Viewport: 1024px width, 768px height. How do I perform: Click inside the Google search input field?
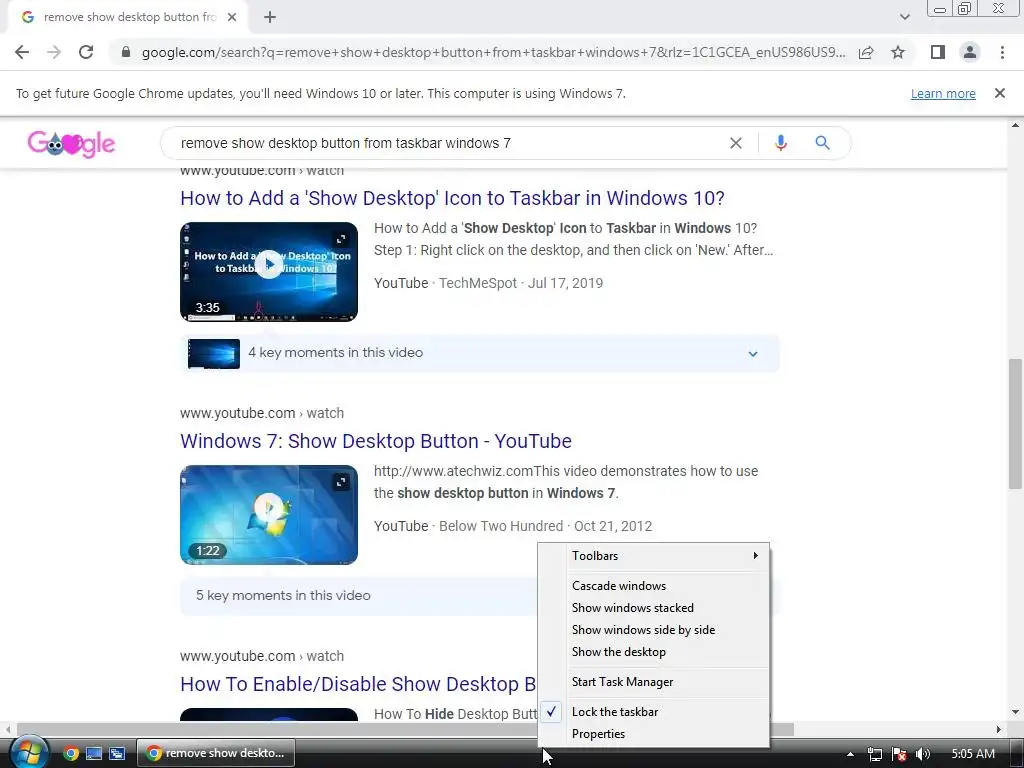(x=451, y=143)
